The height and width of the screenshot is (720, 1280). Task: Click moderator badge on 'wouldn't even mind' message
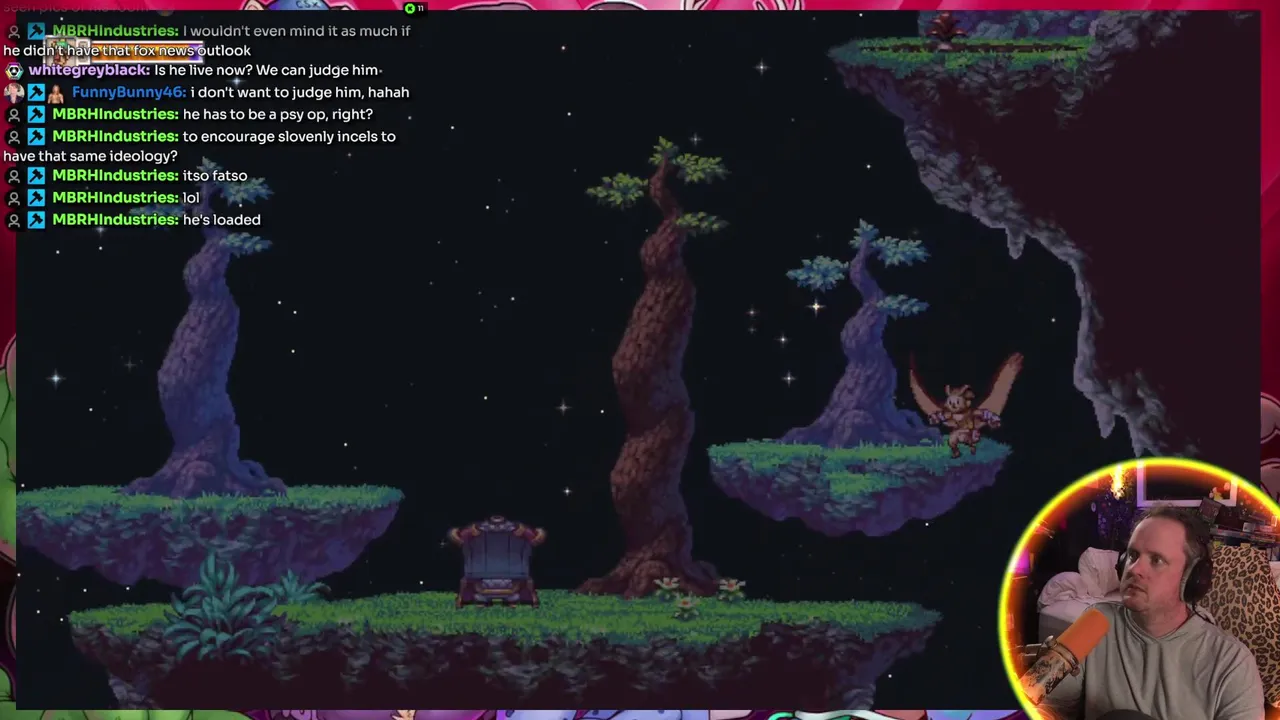tap(36, 32)
